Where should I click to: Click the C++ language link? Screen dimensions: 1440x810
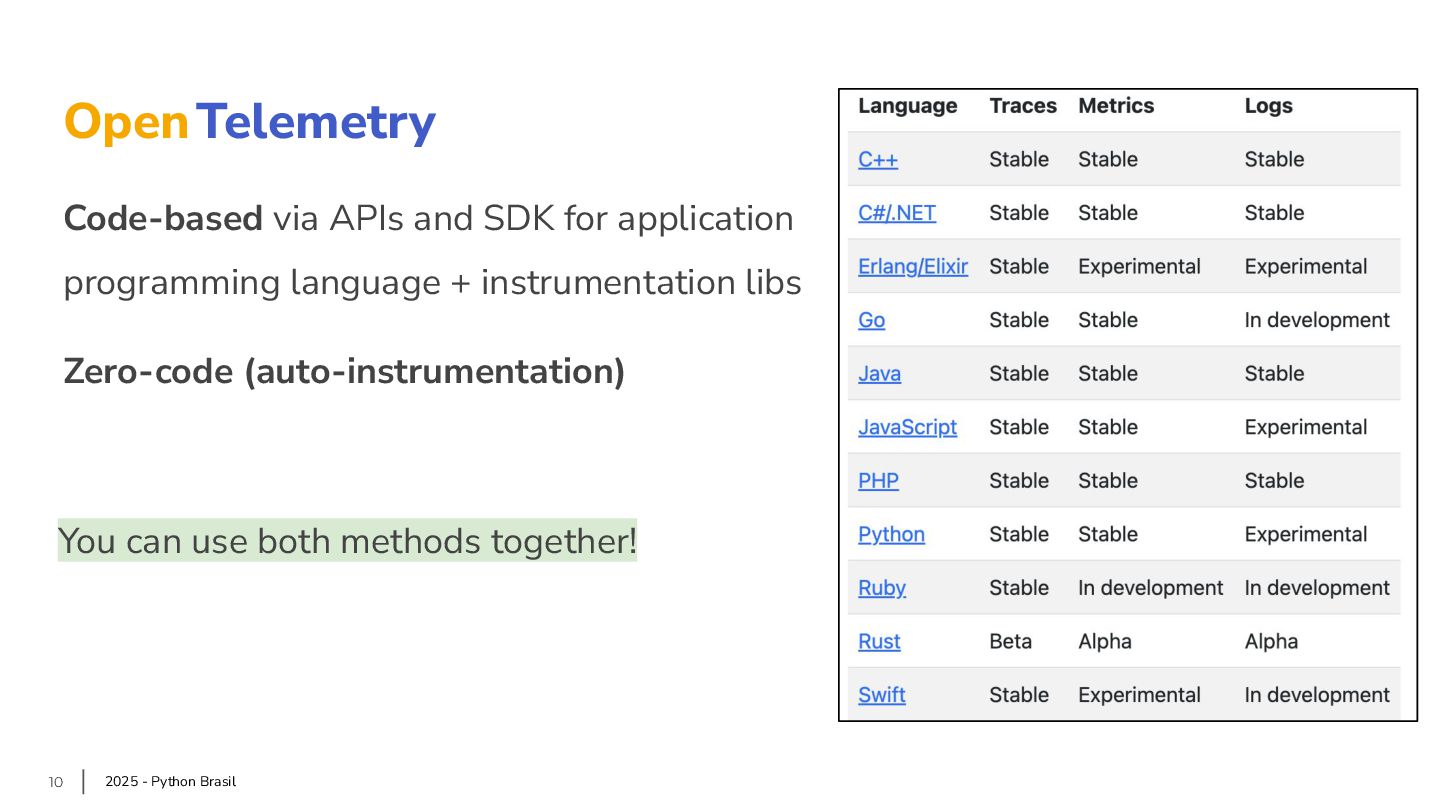[878, 160]
